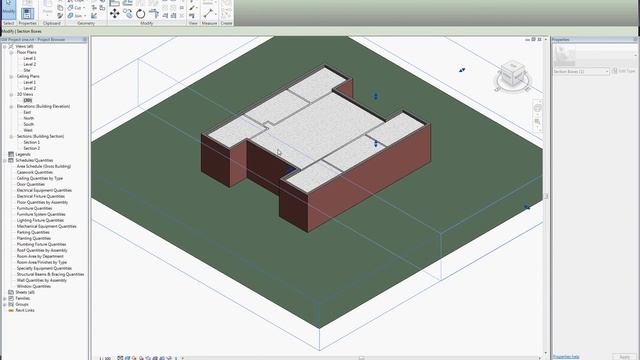
Task: Open the Wall Quantities by Assembly schedule
Action: pos(42,280)
